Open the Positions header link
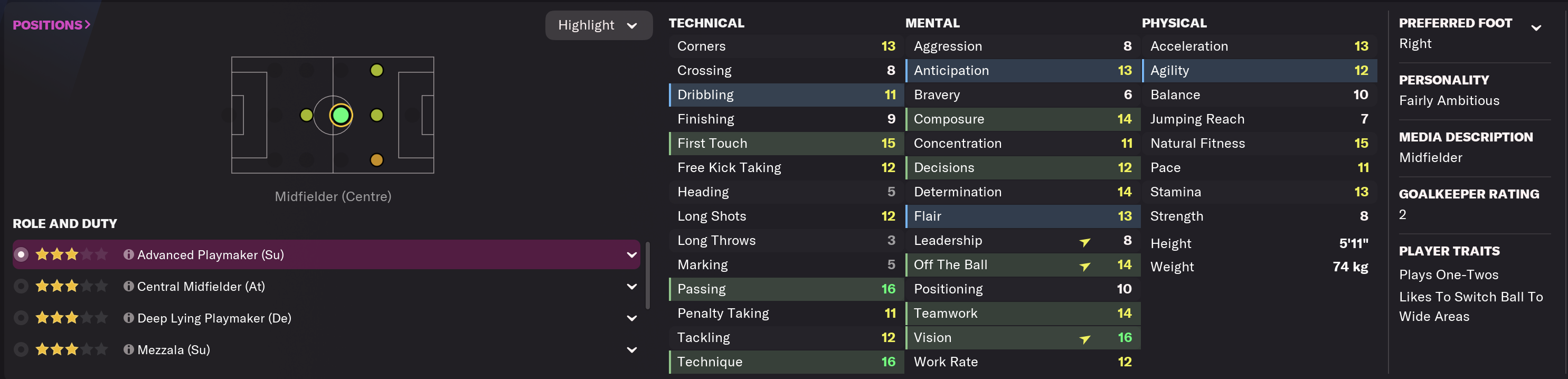The image size is (1568, 379). 52,25
